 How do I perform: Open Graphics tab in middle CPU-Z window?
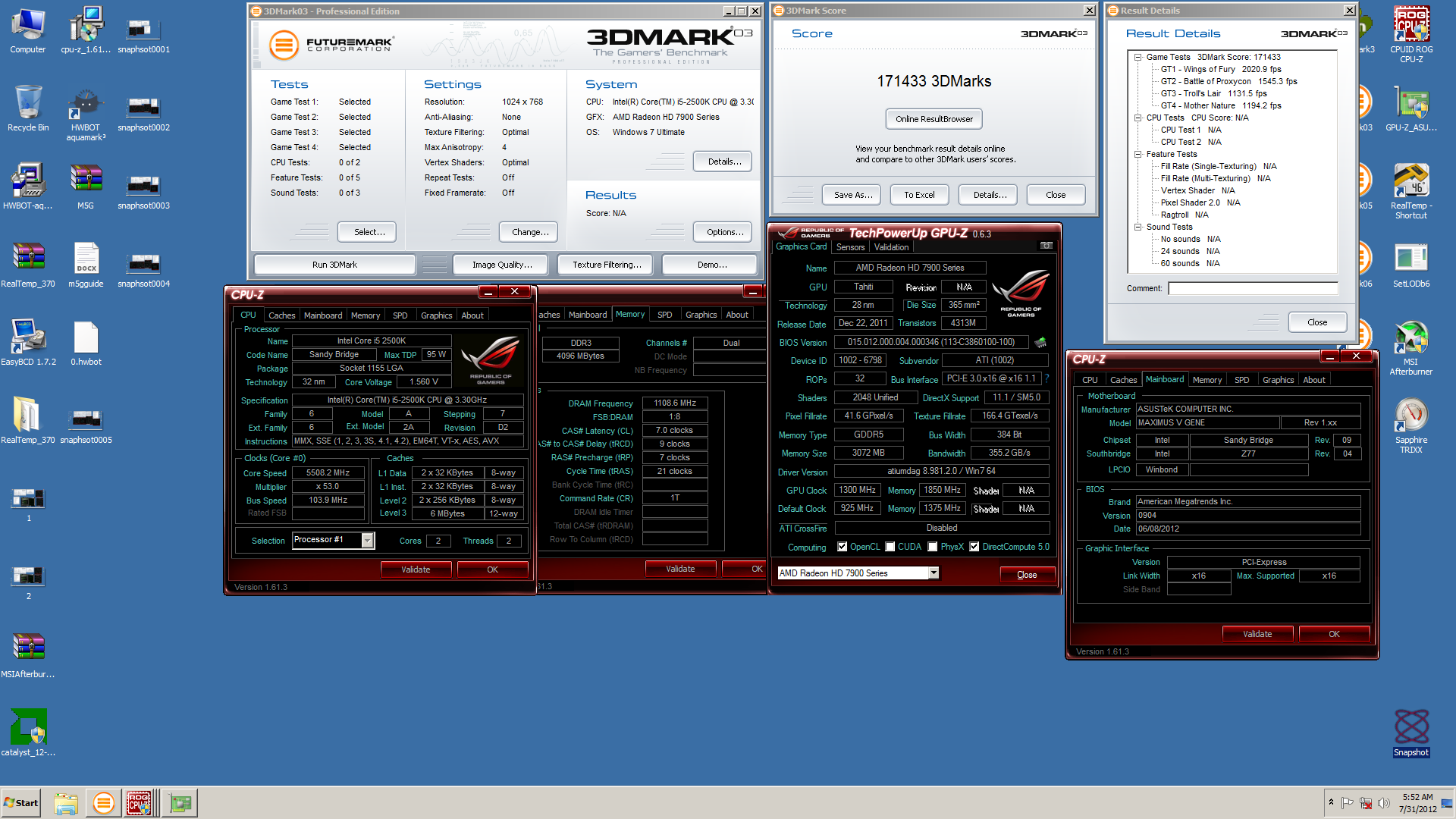pos(701,315)
